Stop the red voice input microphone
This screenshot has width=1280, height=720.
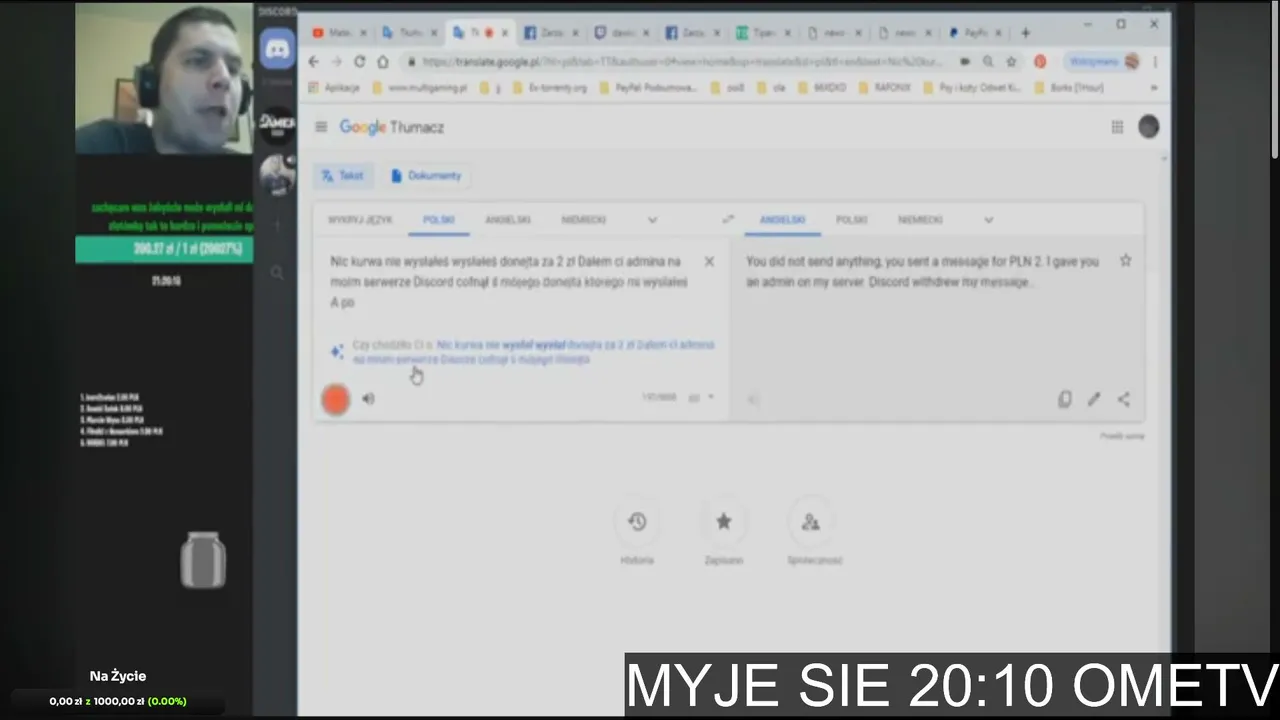click(x=336, y=399)
